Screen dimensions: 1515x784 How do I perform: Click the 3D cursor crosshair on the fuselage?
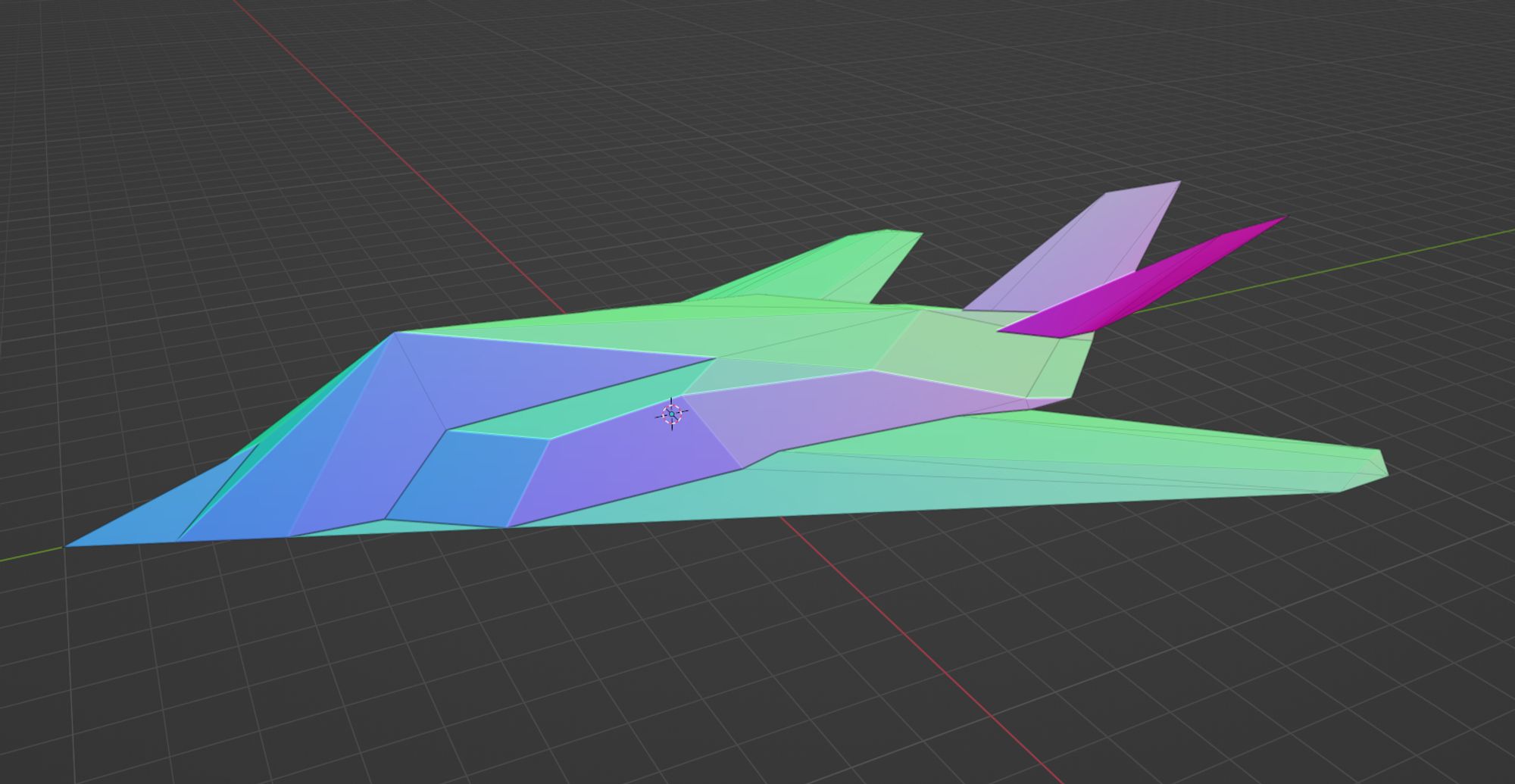pyautogui.click(x=671, y=414)
